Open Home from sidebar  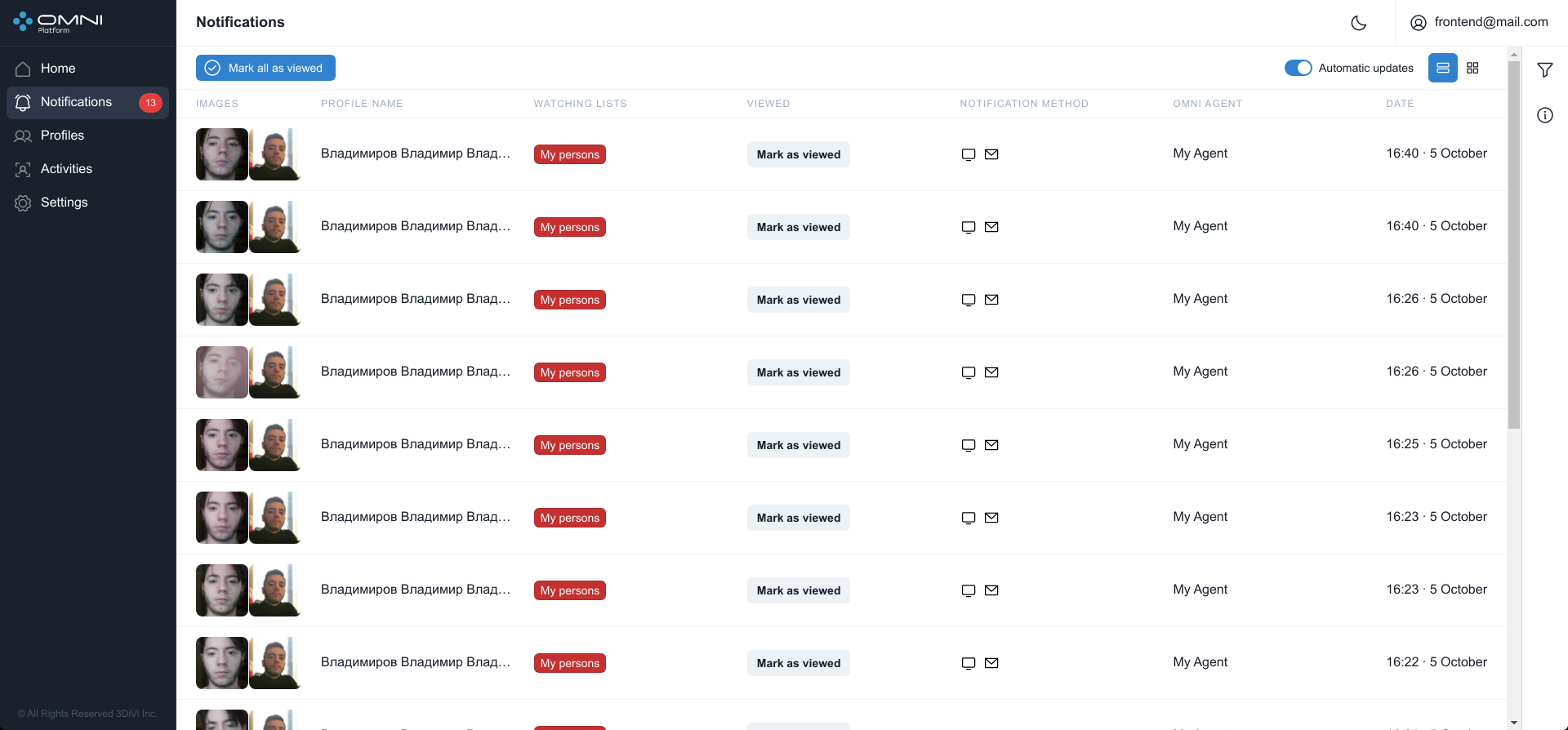[x=87, y=69]
